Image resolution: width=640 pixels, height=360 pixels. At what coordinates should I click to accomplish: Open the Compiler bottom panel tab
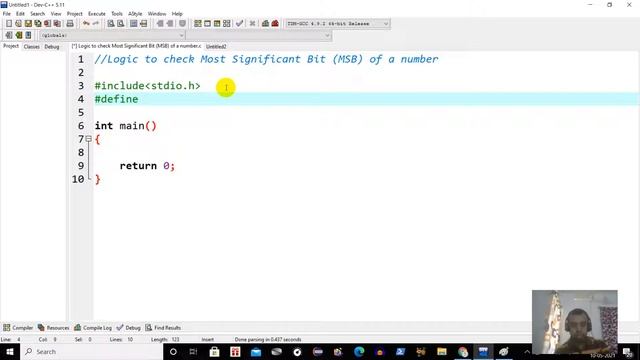18,328
